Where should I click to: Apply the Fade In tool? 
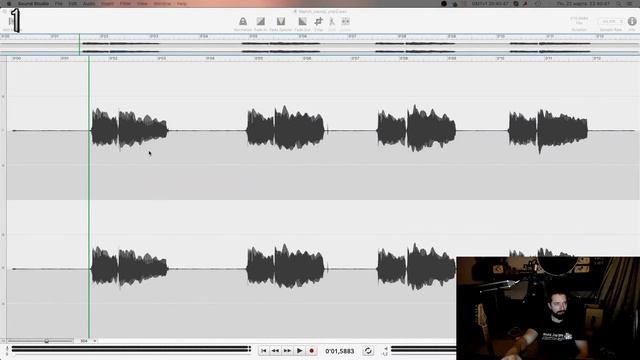pos(260,22)
